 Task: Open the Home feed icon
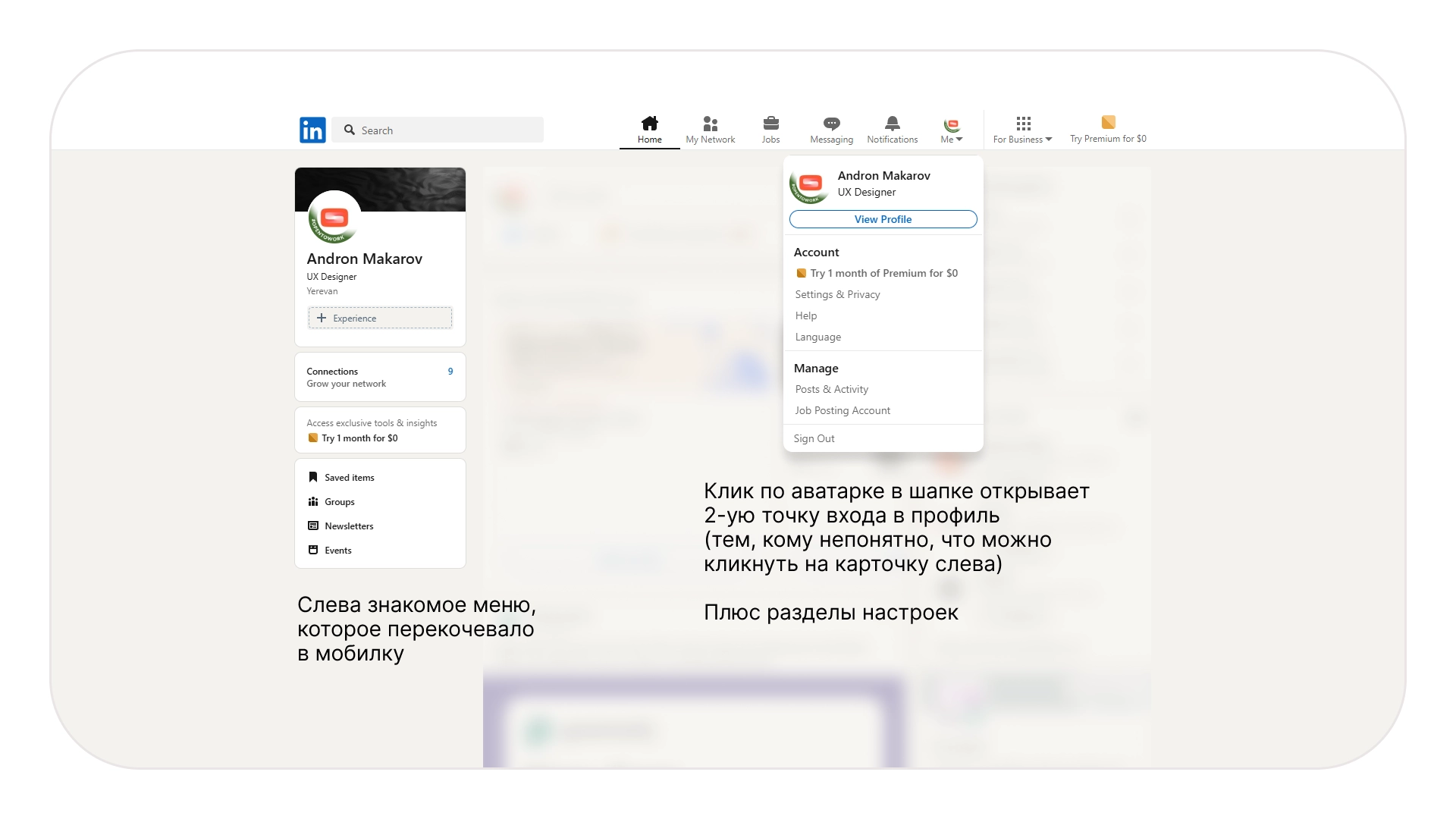tap(649, 124)
